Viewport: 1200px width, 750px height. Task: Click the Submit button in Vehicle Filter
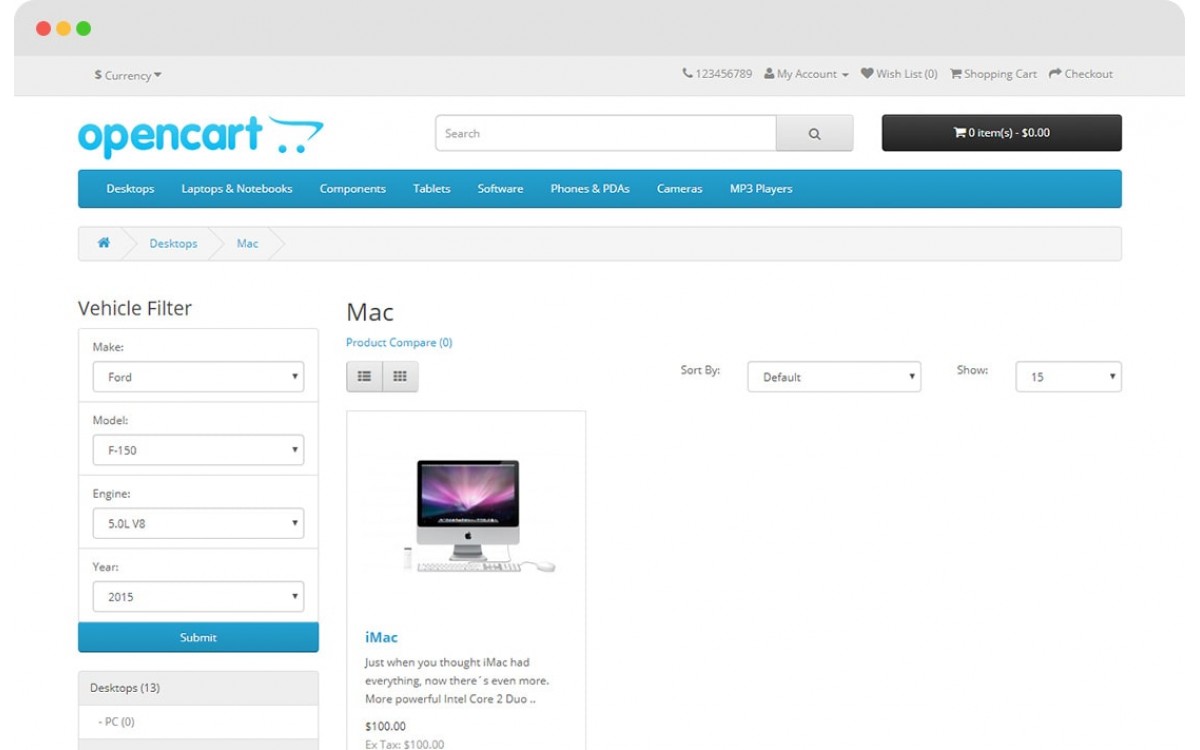pyautogui.click(x=198, y=637)
